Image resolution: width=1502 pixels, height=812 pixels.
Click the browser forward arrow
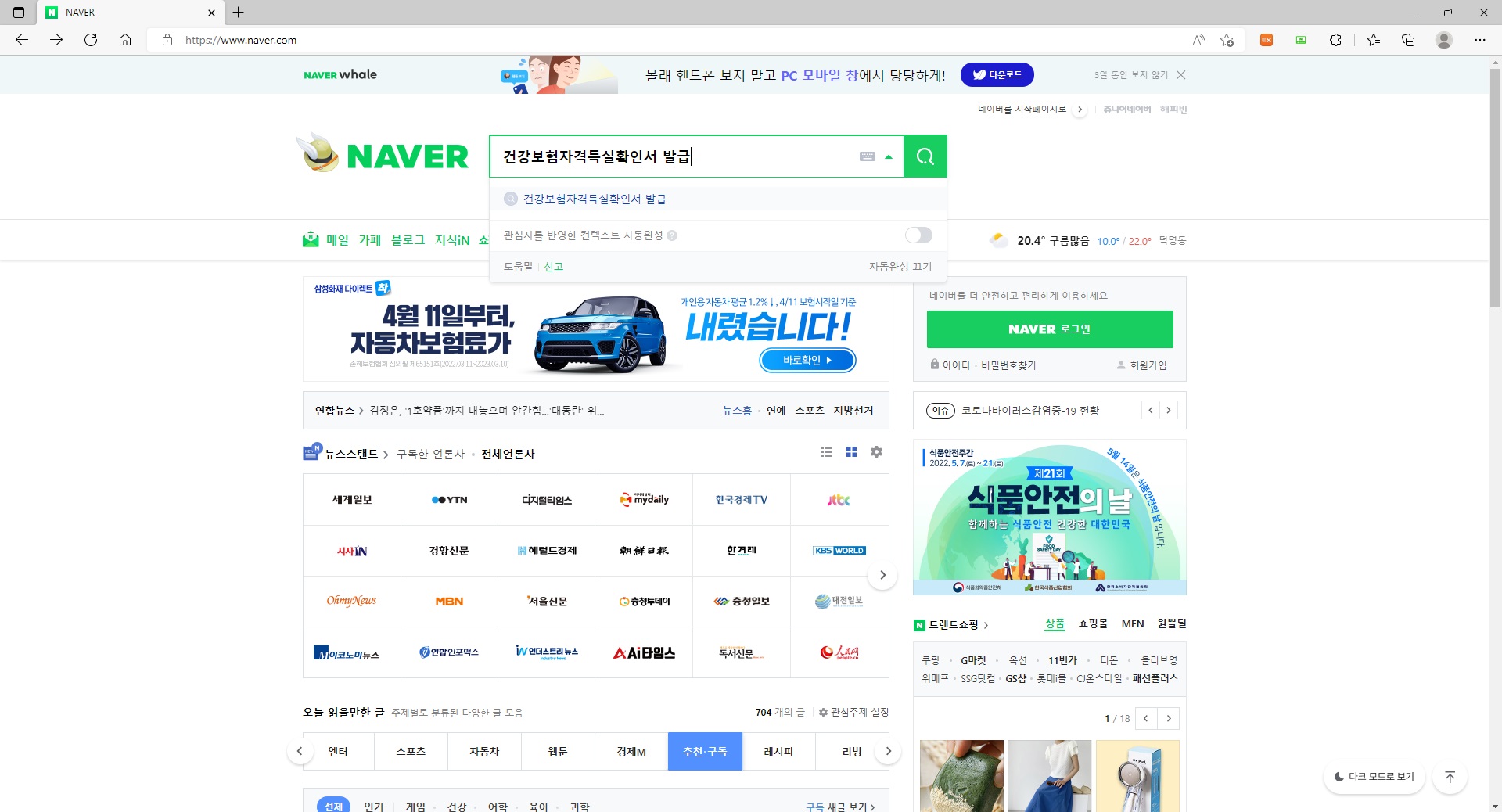click(x=56, y=40)
